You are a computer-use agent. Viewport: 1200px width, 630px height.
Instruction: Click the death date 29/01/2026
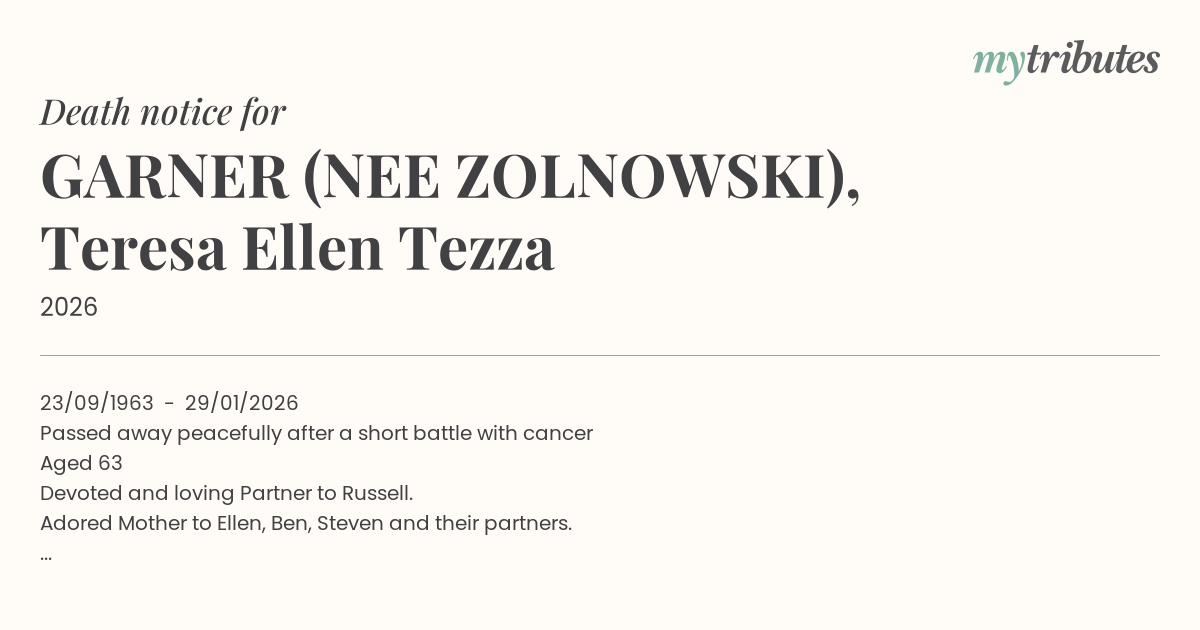tap(241, 403)
